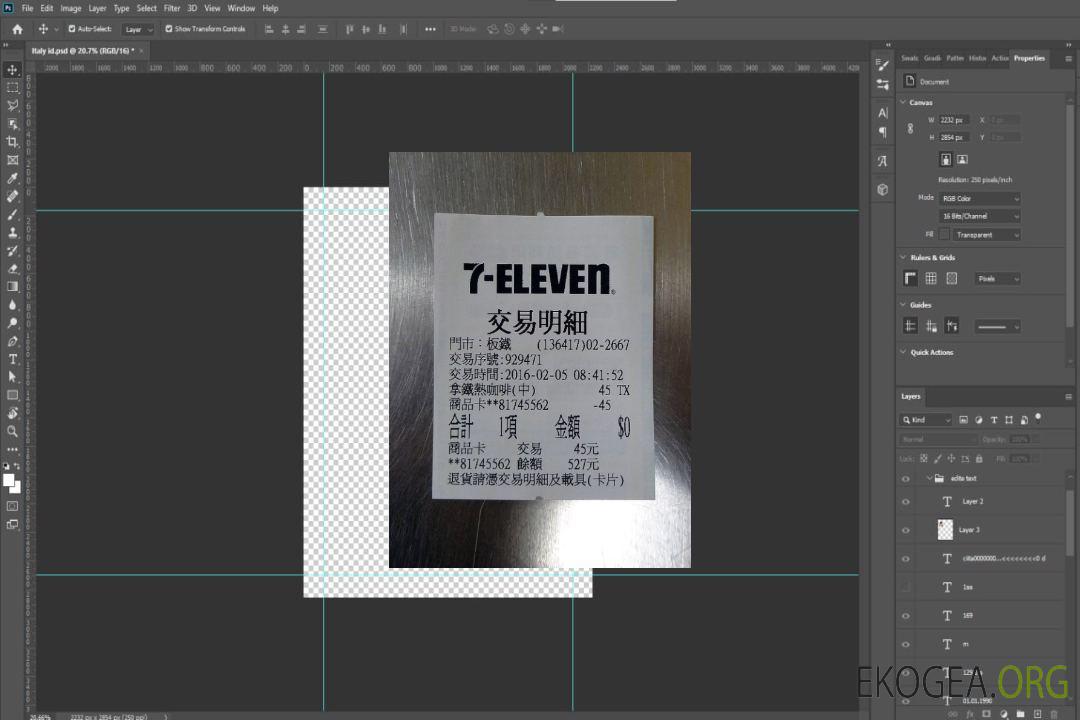Open the guide line style dropdown
The height and width of the screenshot is (720, 1080).
coord(998,327)
